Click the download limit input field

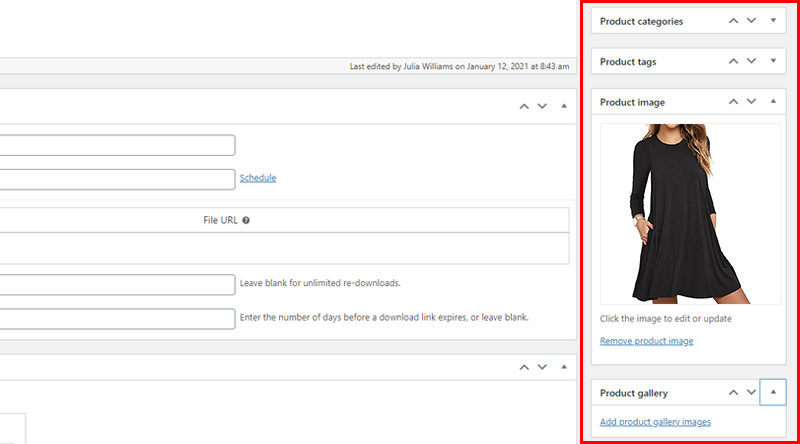pyautogui.click(x=117, y=285)
